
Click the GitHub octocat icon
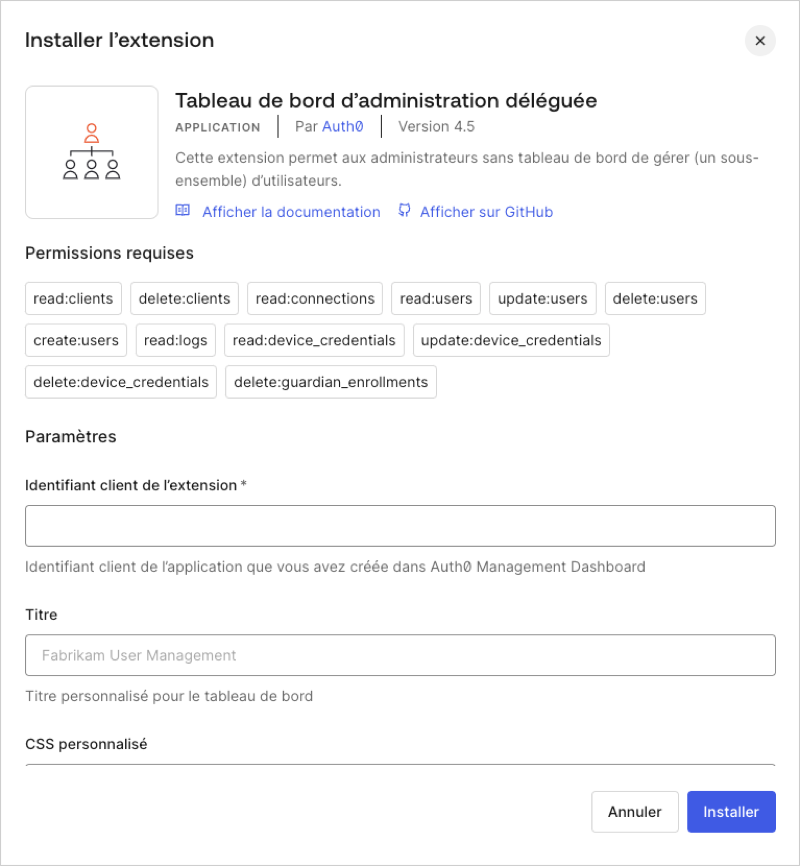pos(404,211)
